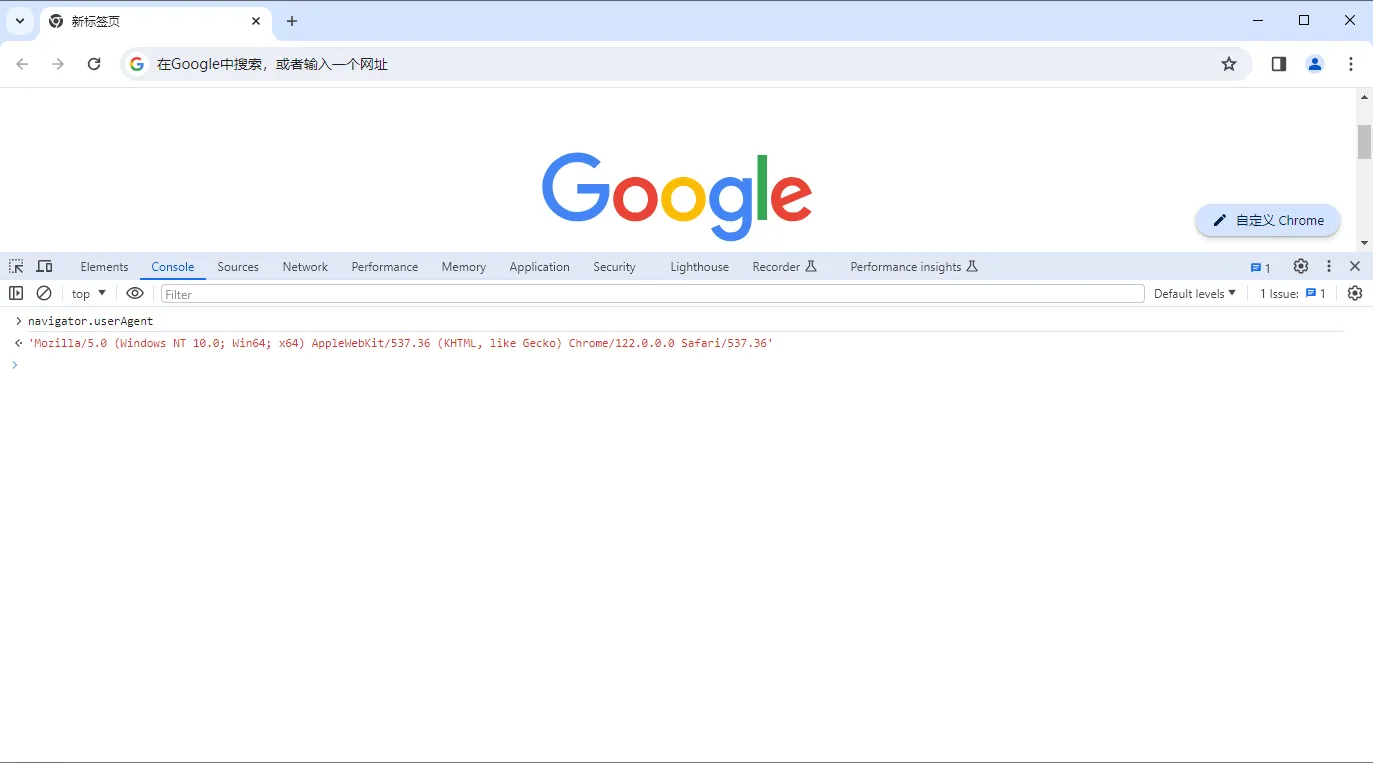Open DevTools three-dot customize menu
Viewport: 1373px width, 763px height.
pos(1328,266)
